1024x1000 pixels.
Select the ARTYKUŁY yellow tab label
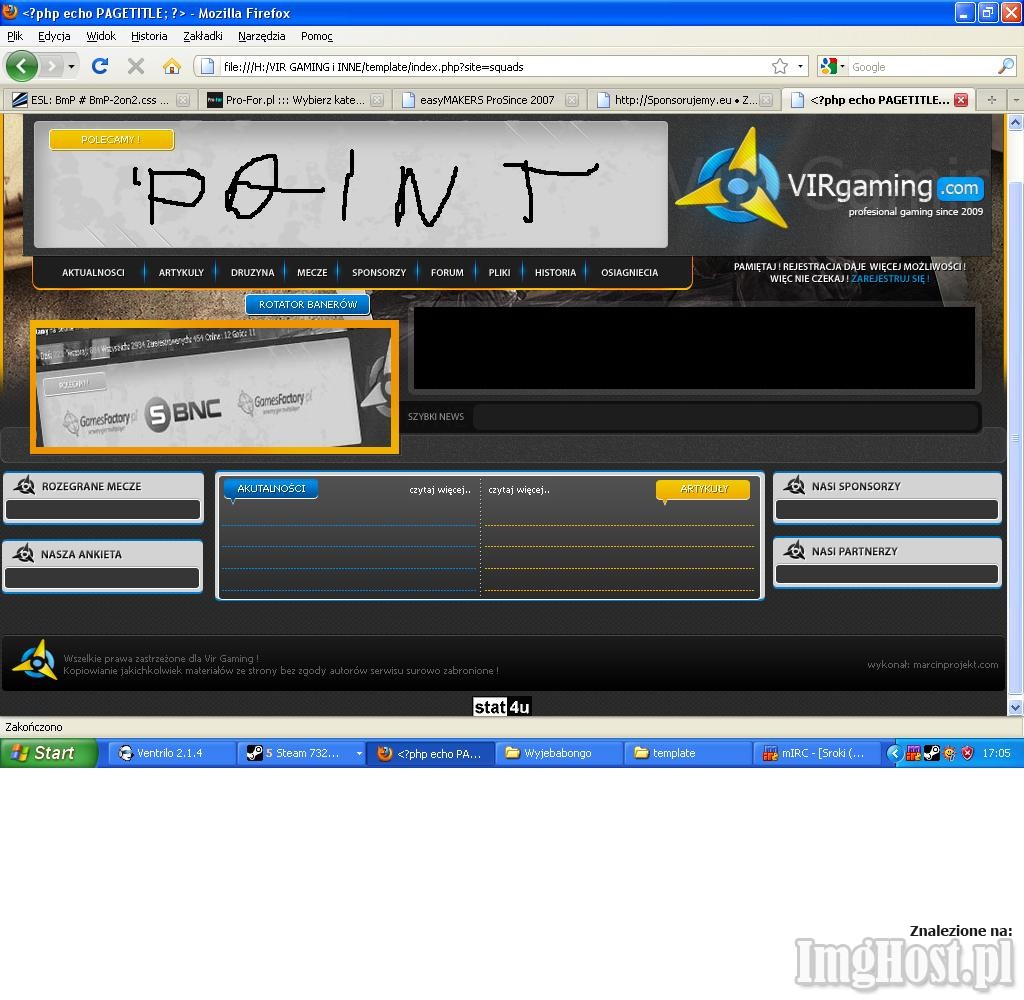click(x=703, y=489)
